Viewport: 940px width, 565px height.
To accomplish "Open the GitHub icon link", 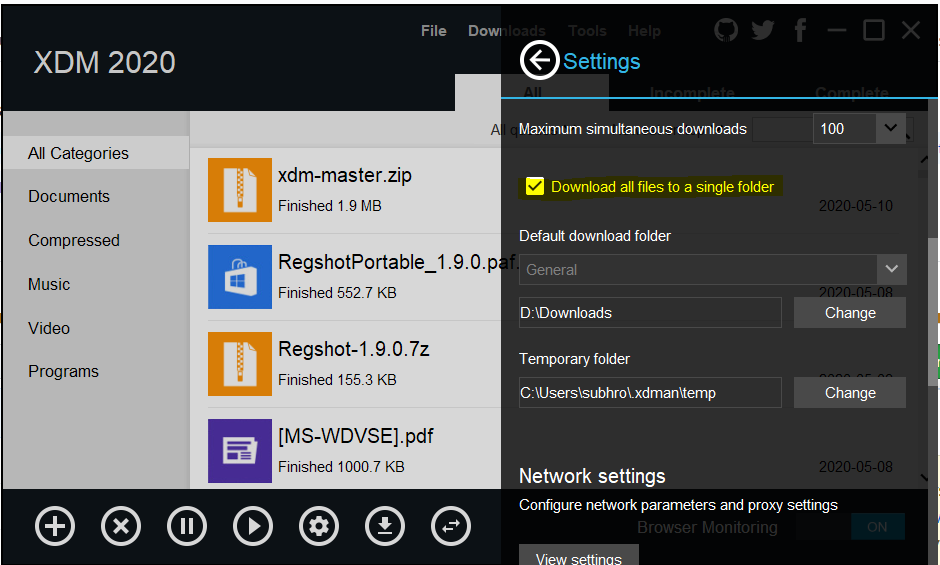I will (726, 29).
